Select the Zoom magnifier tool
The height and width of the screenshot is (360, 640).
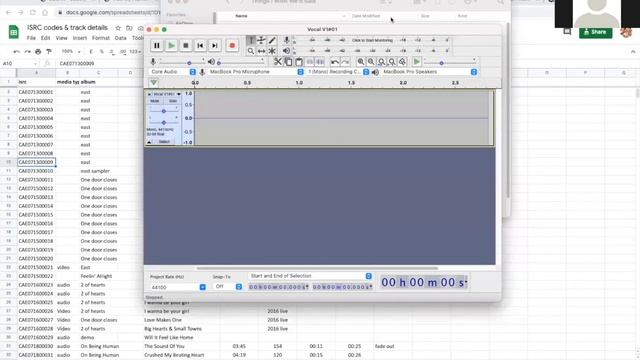pyautogui.click(x=251, y=51)
